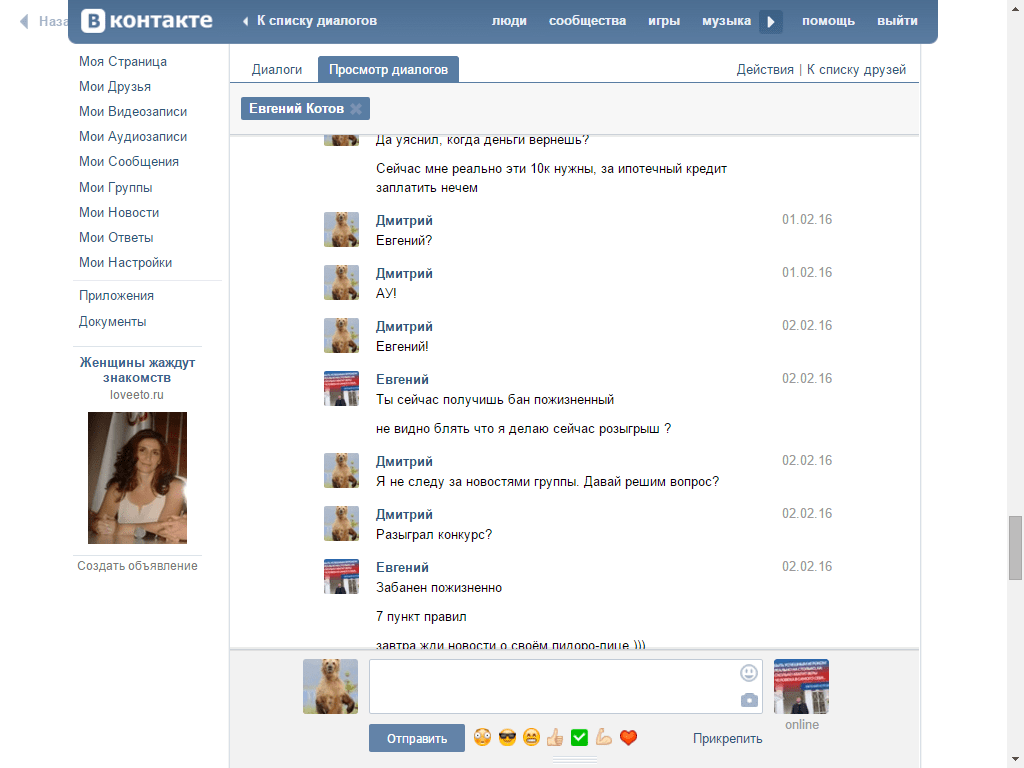Open the loveeto.ru ad woman photo

click(x=137, y=477)
